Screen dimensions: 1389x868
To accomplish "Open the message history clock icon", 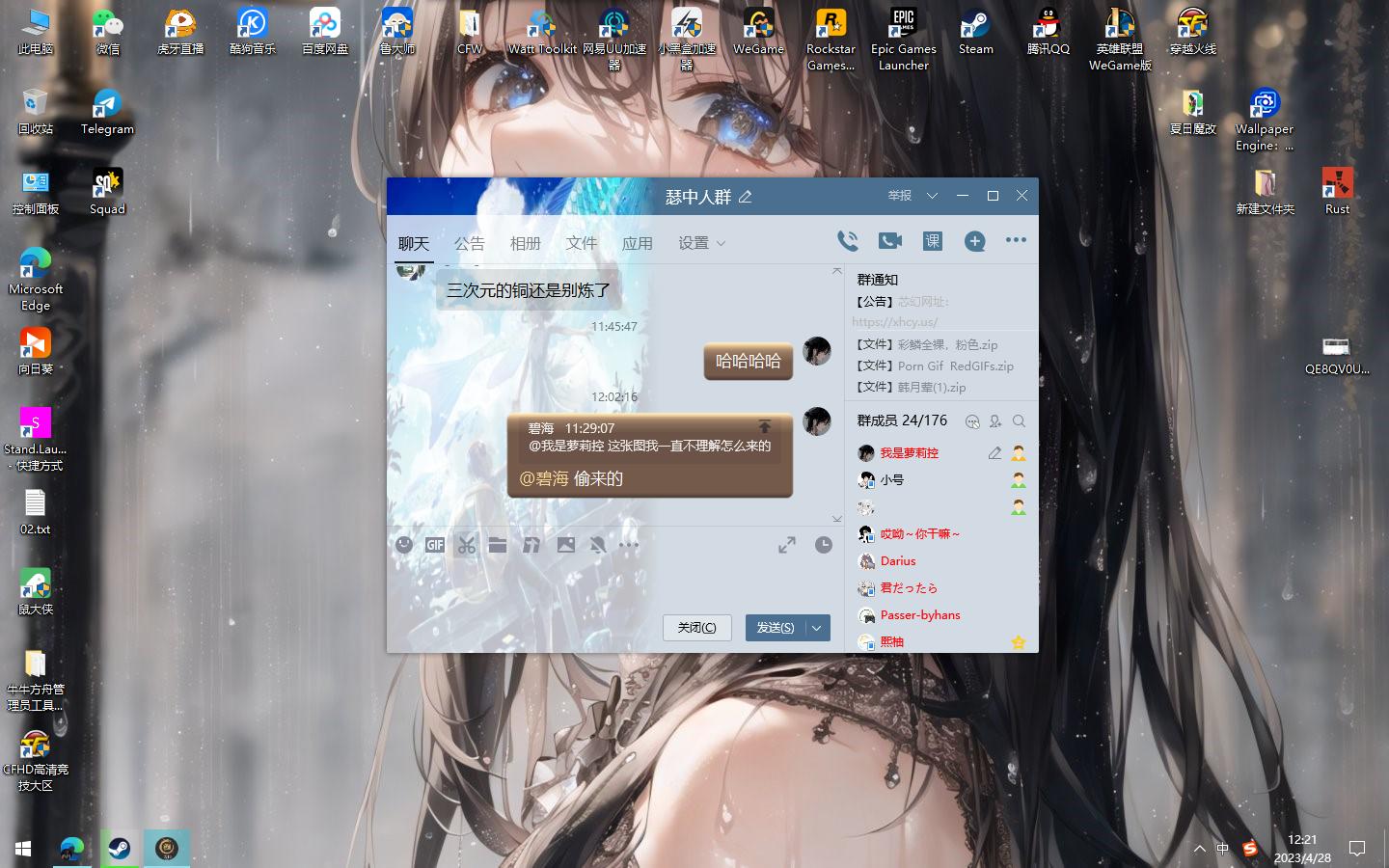I will coord(824,545).
